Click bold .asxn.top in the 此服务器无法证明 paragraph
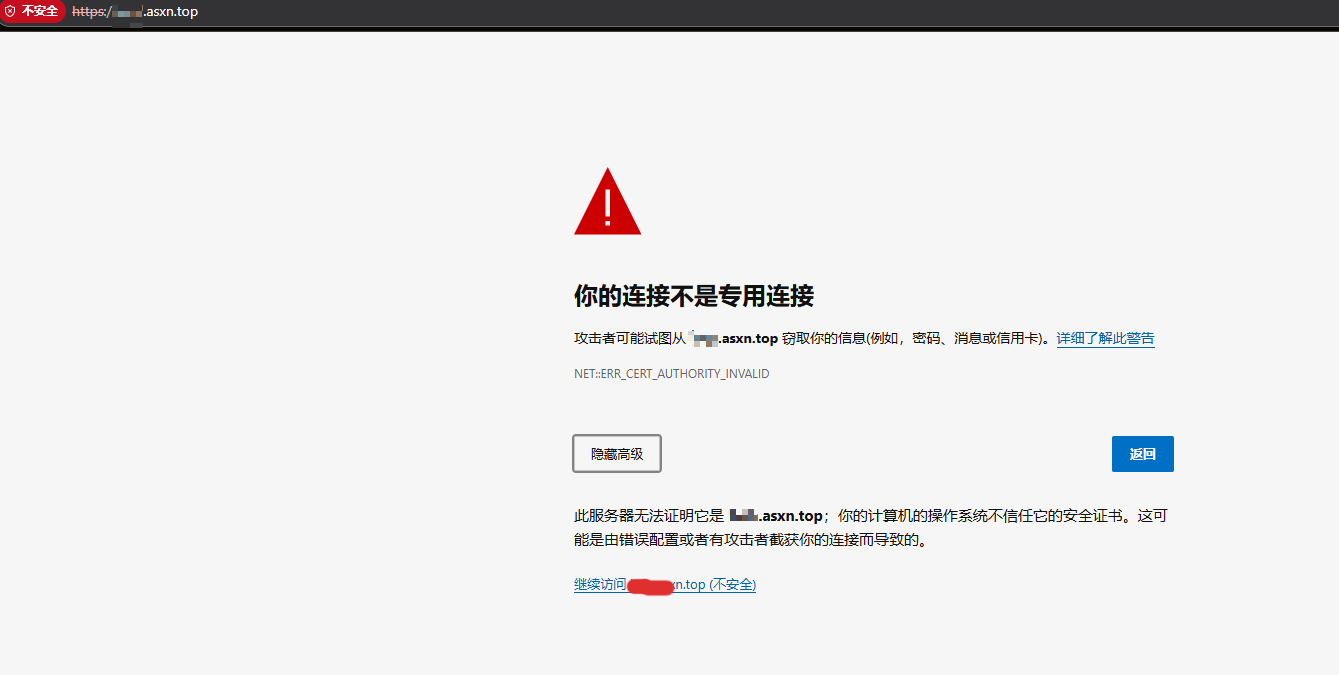 click(791, 516)
